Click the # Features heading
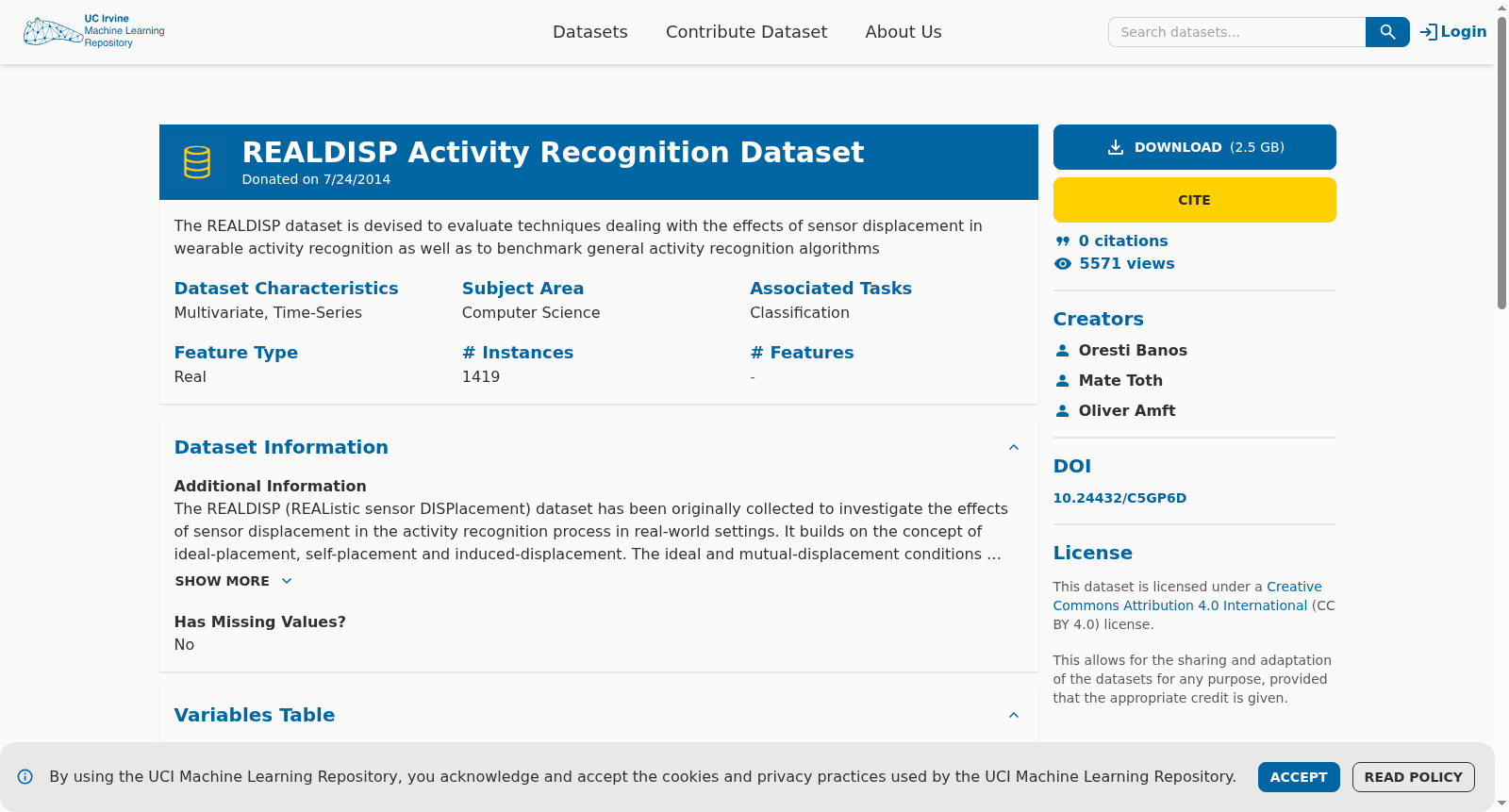This screenshot has height=812, width=1509. 802,353
